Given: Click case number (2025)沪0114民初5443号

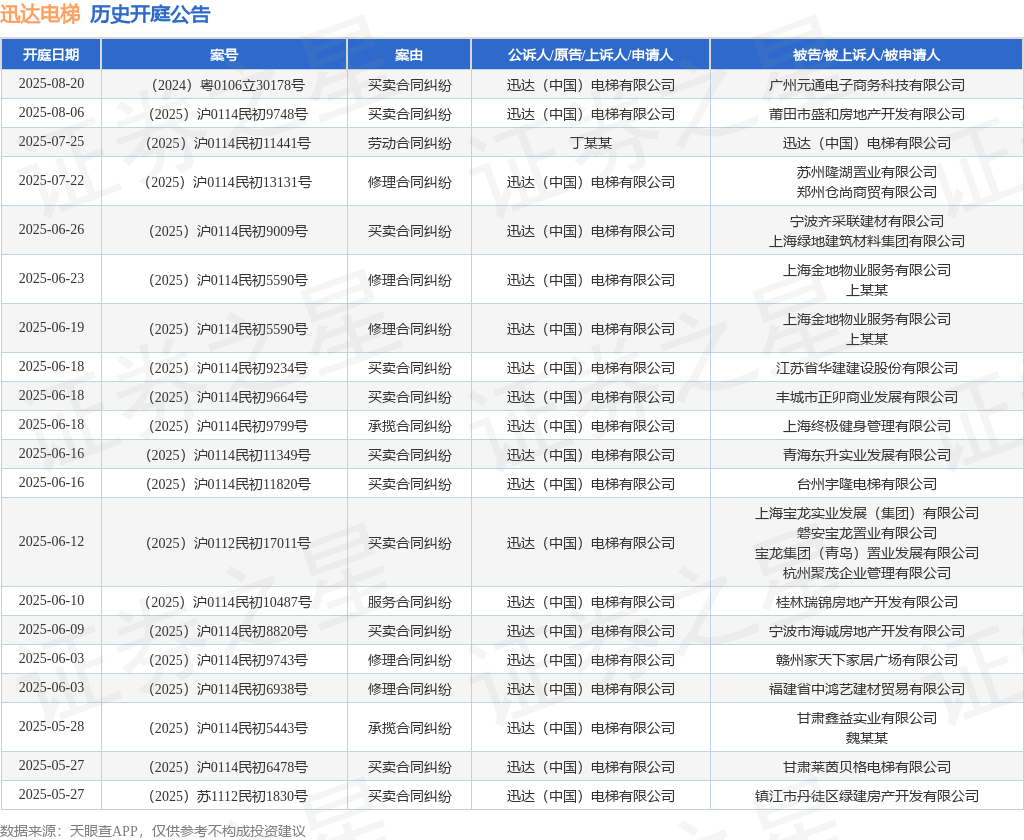Looking at the screenshot, I should (224, 728).
